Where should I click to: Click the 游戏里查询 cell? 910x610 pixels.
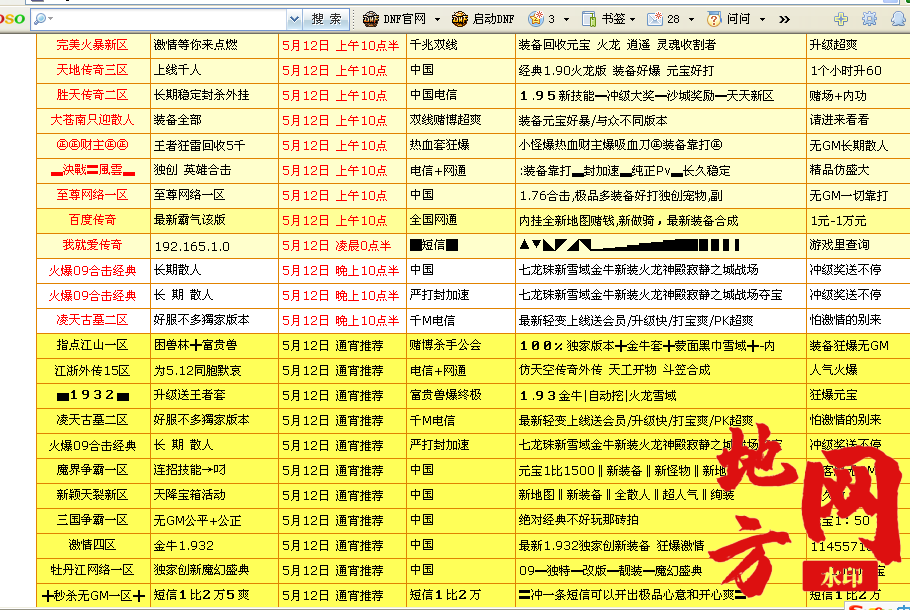click(840, 245)
